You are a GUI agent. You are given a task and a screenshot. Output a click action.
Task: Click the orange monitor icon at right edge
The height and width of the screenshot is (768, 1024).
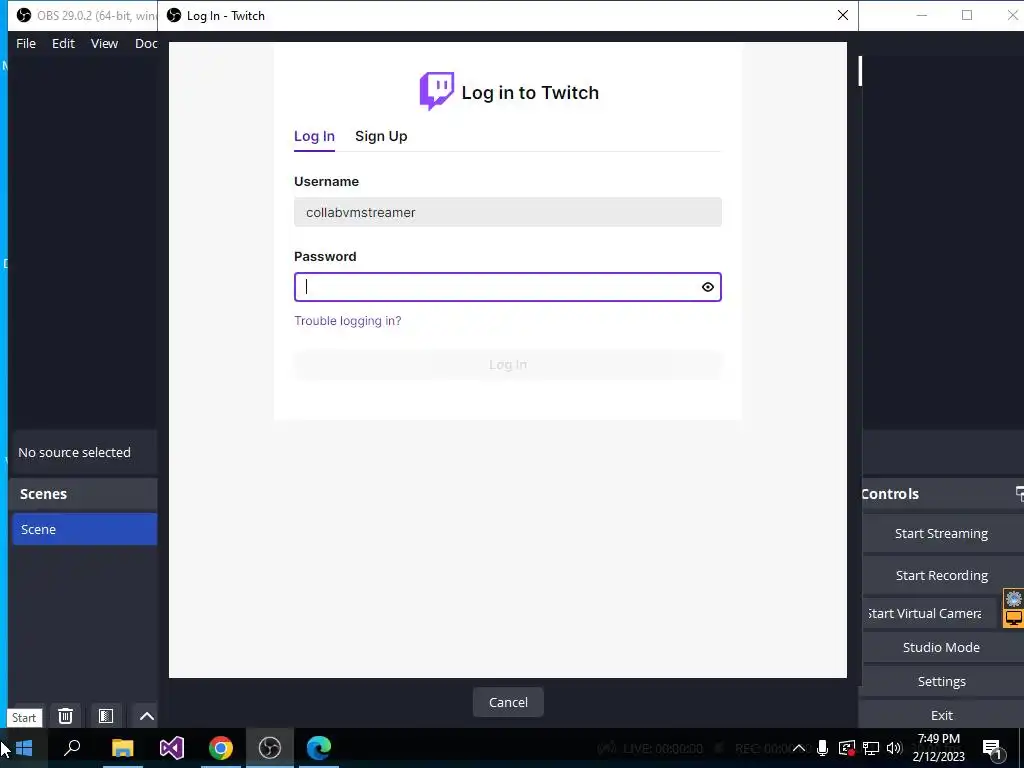click(1014, 617)
